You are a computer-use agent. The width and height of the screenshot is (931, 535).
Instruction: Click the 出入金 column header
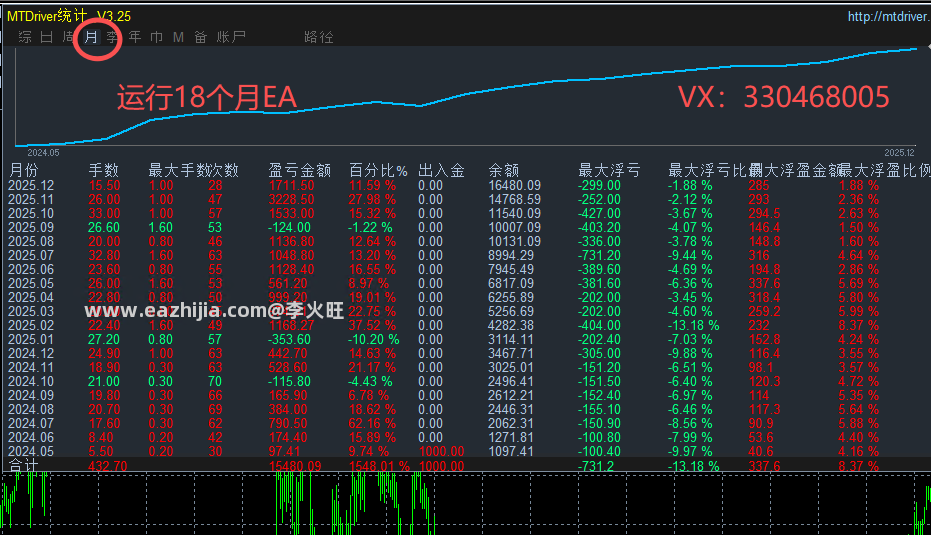(441, 171)
